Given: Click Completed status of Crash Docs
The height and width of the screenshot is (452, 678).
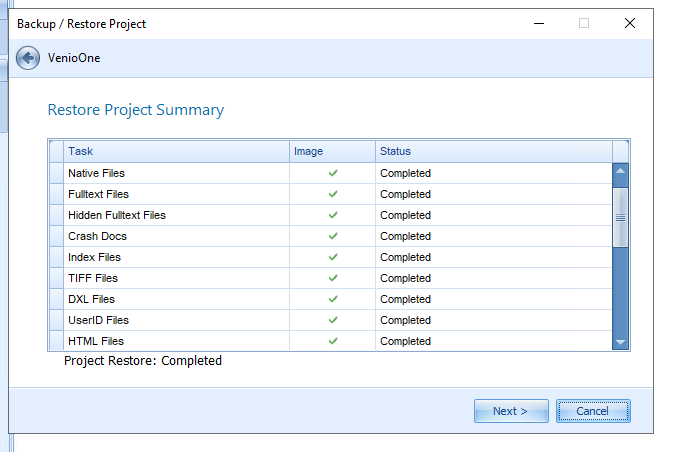Looking at the screenshot, I should coord(406,236).
